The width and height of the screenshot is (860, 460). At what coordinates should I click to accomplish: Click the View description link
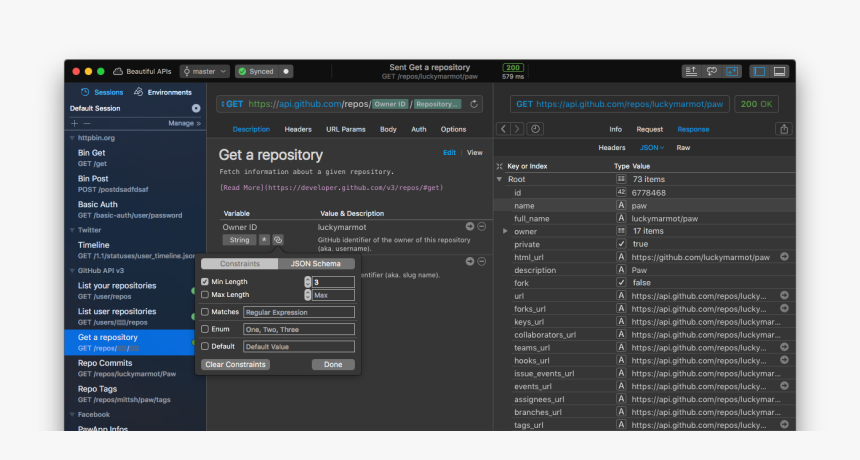coord(474,153)
